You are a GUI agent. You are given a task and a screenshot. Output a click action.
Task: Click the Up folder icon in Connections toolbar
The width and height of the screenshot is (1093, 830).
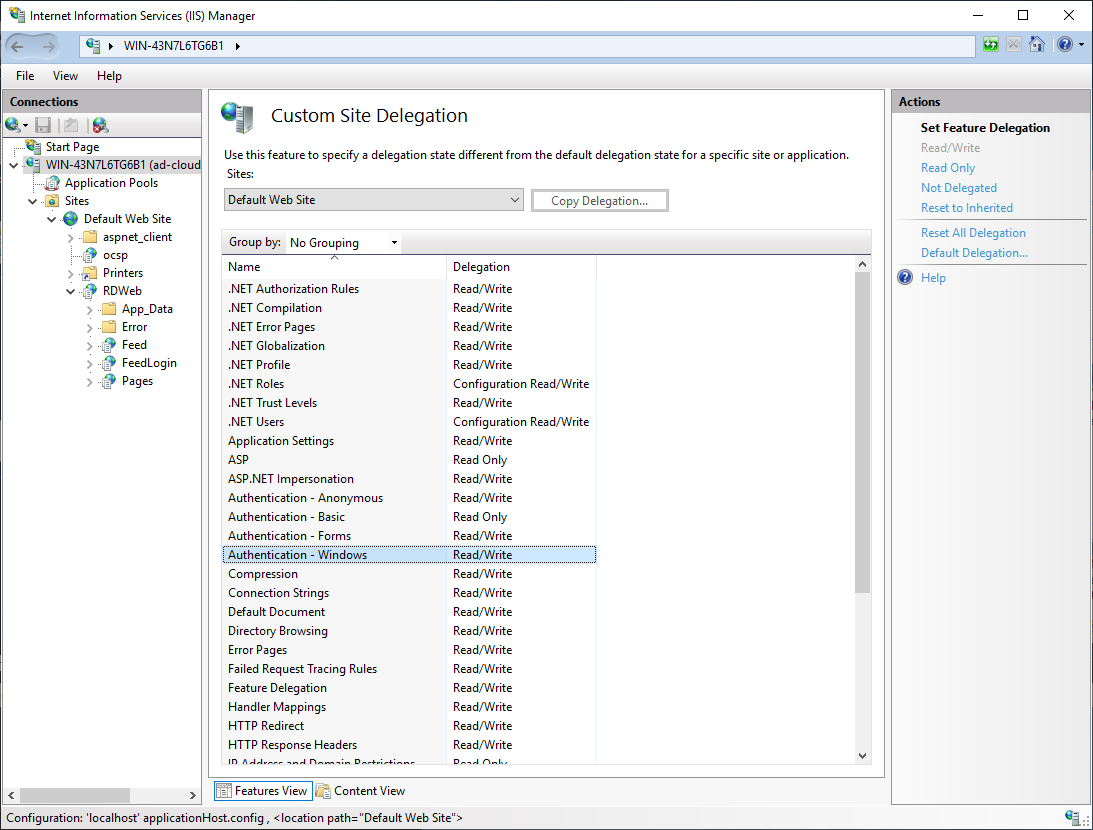click(70, 125)
